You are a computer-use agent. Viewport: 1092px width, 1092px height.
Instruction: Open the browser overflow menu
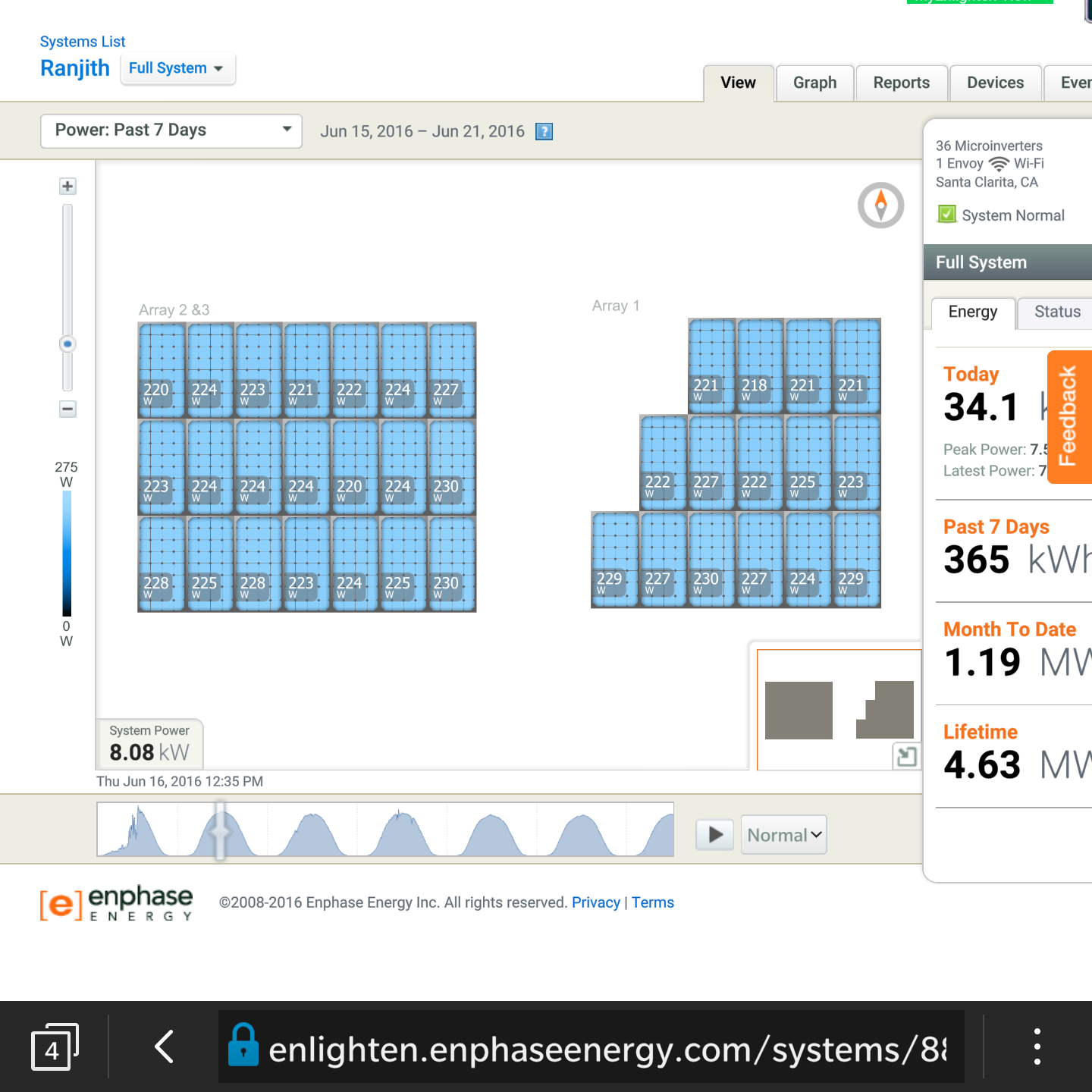coord(1037,1045)
